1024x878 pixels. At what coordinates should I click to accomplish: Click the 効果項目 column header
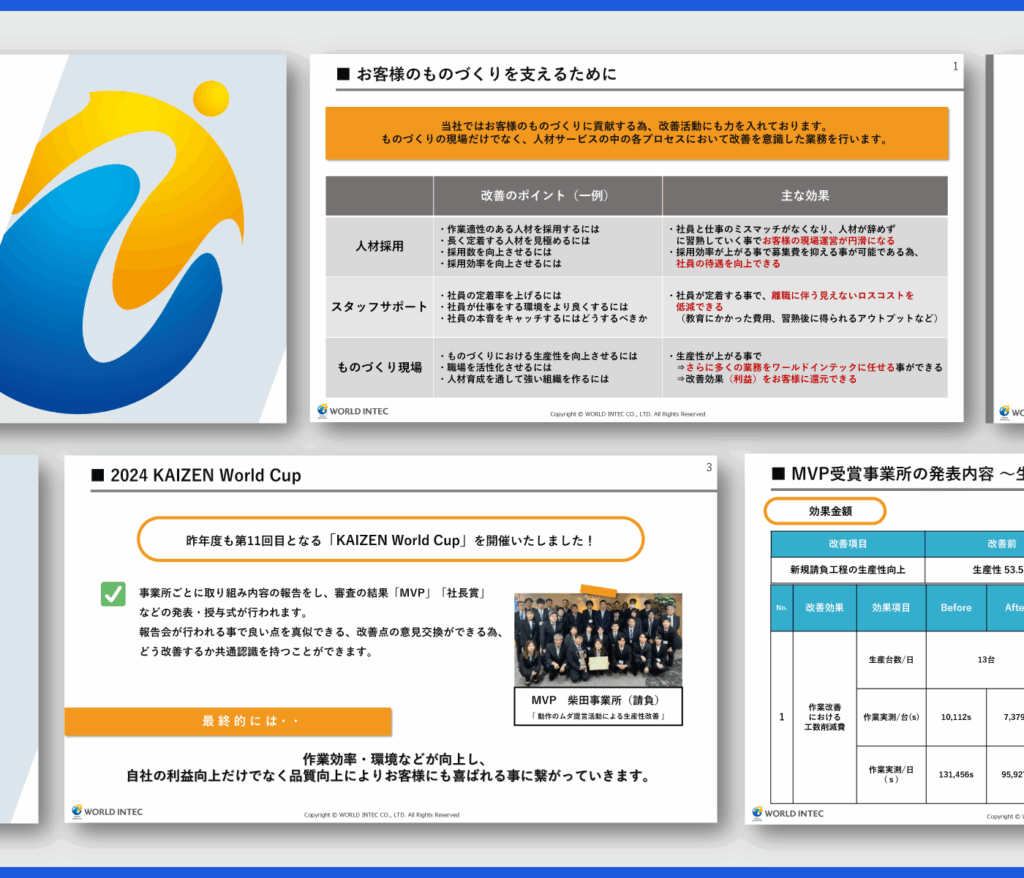(891, 608)
